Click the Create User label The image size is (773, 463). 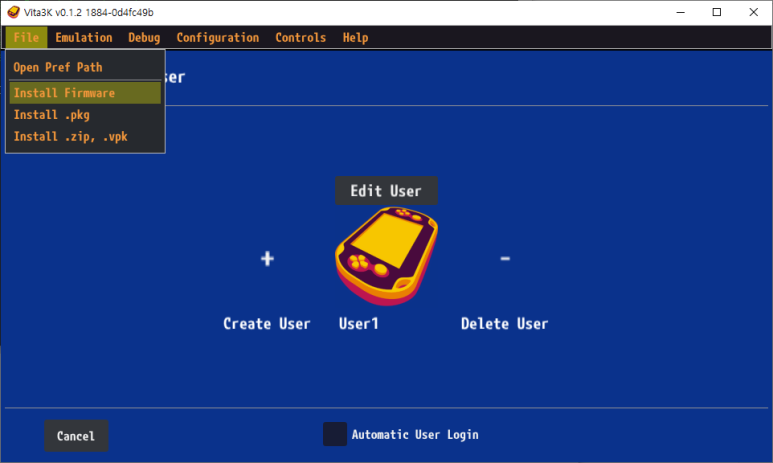[267, 324]
